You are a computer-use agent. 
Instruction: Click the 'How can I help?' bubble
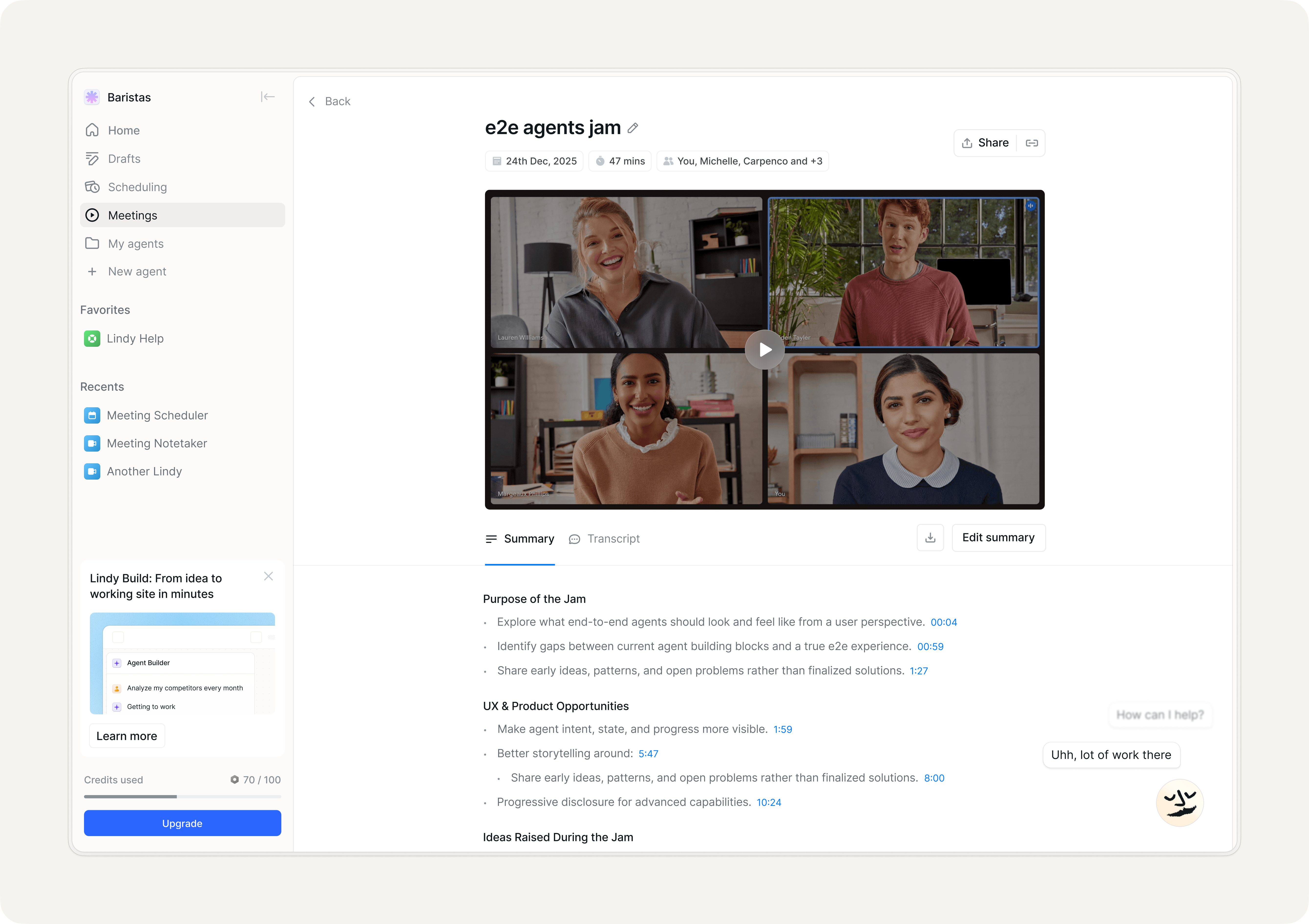(1160, 715)
